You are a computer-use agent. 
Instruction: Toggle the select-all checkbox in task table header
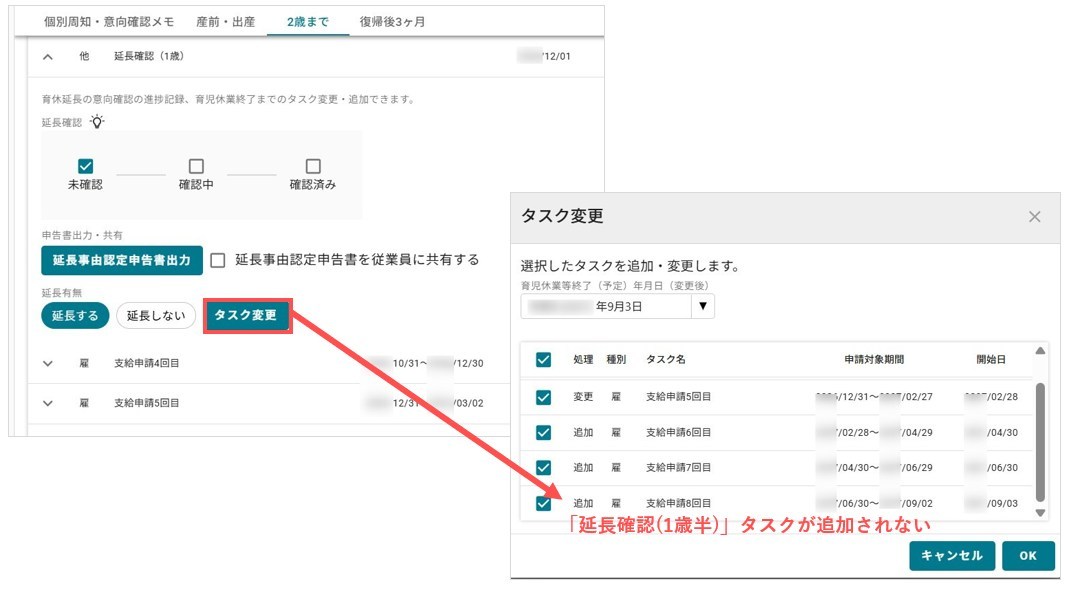[x=543, y=359]
